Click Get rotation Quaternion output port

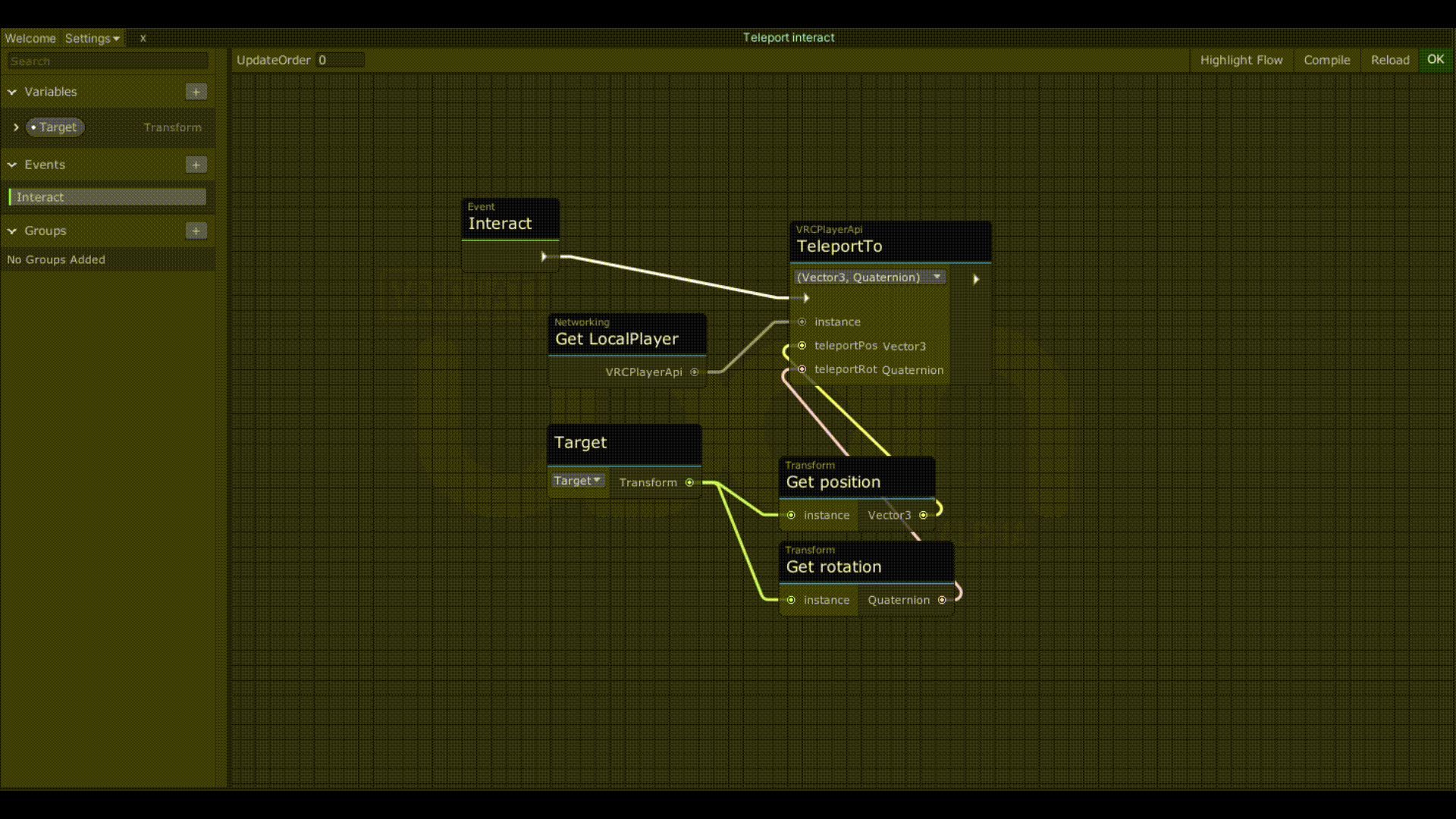coord(942,600)
